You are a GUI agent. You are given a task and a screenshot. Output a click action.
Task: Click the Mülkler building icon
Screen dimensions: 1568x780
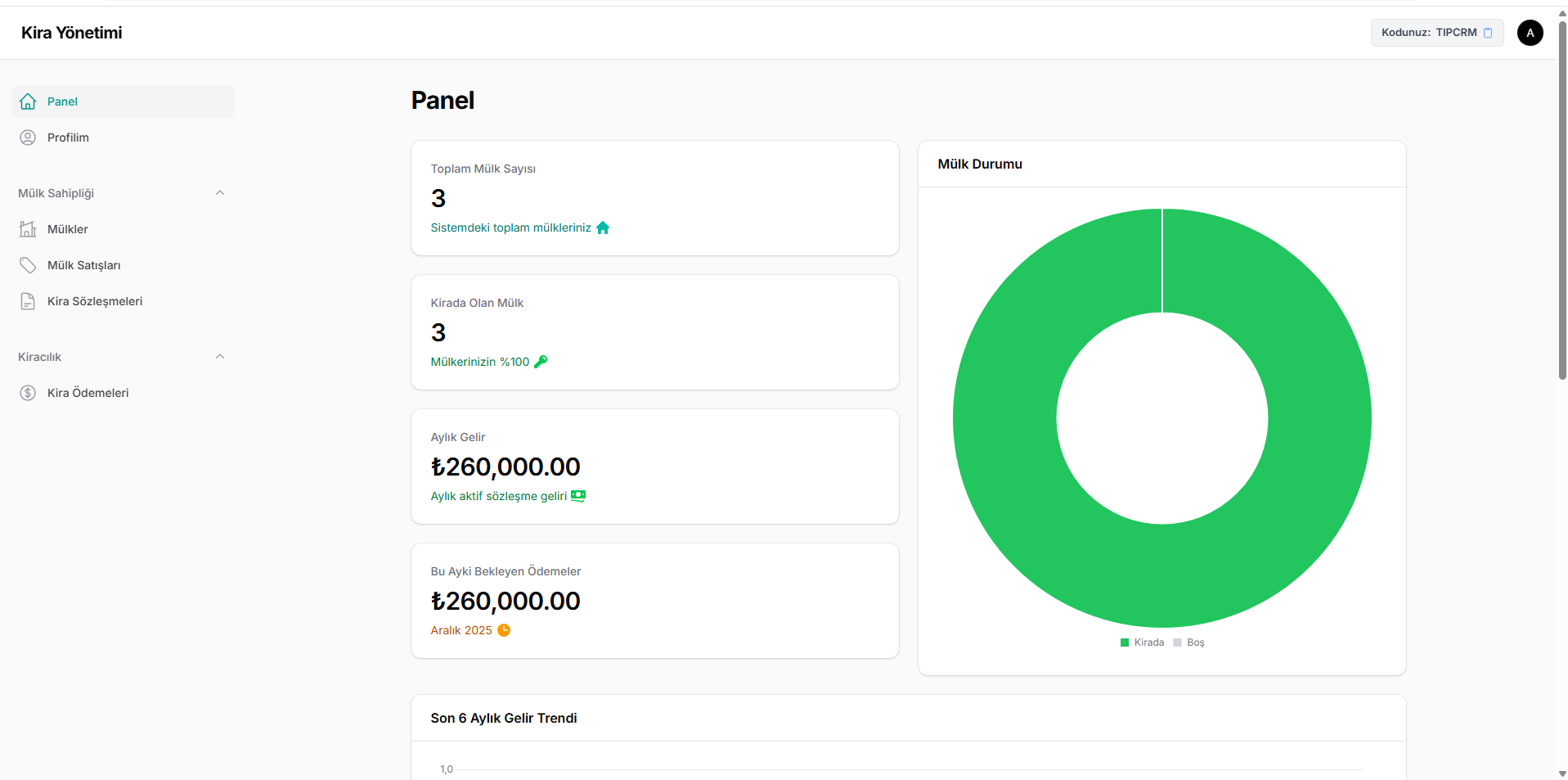28,229
